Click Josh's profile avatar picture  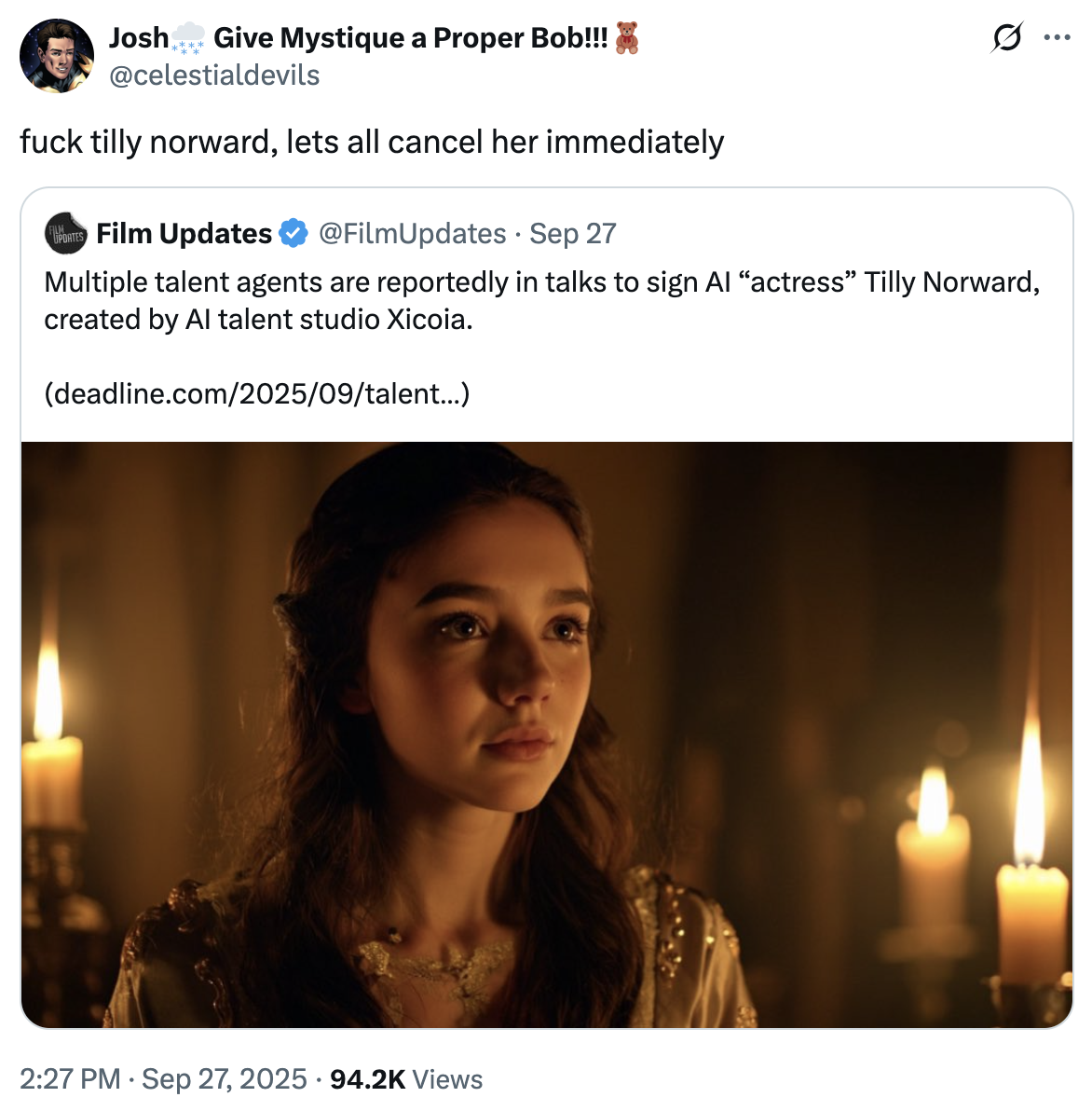coord(57,55)
